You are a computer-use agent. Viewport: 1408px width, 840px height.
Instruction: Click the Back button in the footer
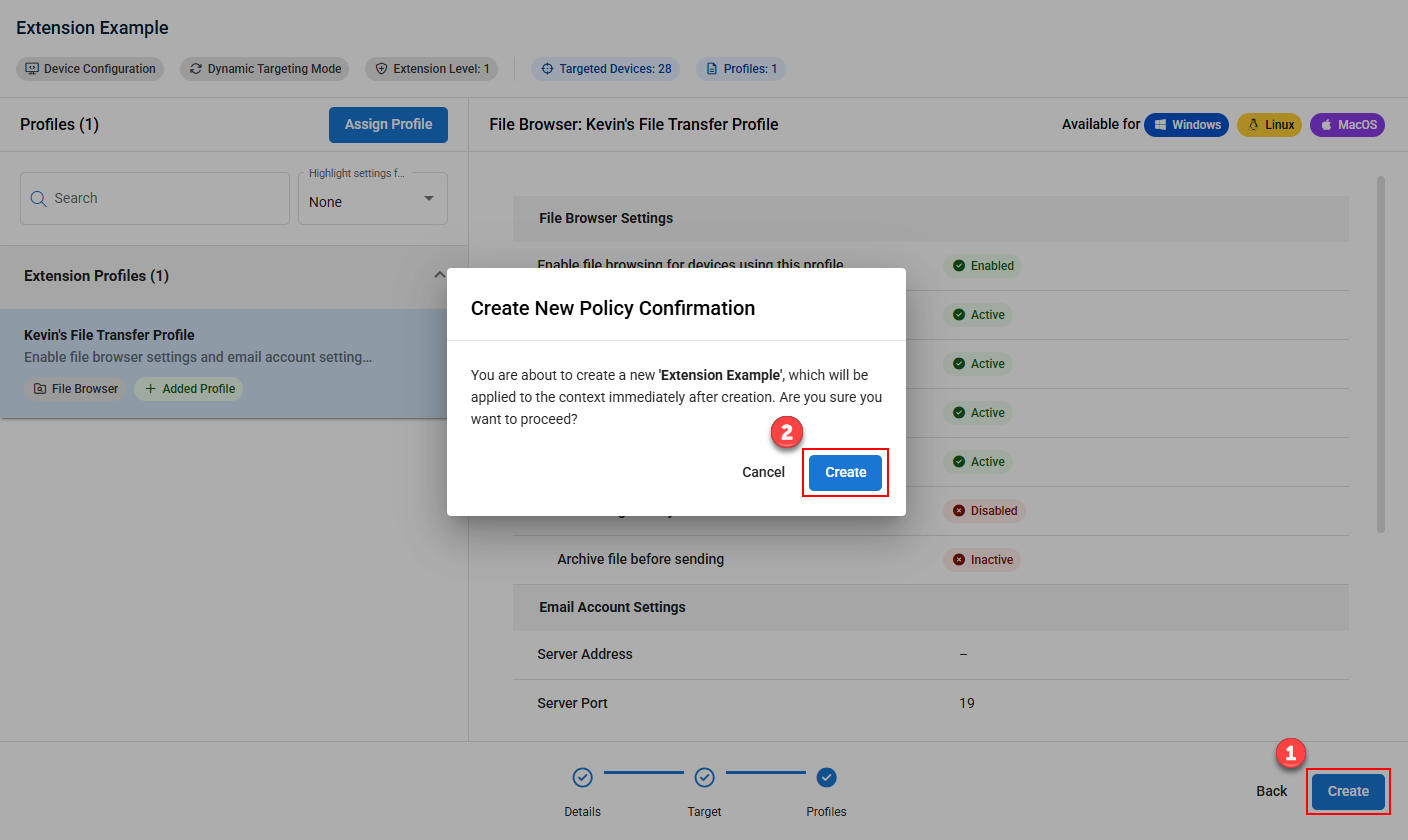click(1272, 791)
